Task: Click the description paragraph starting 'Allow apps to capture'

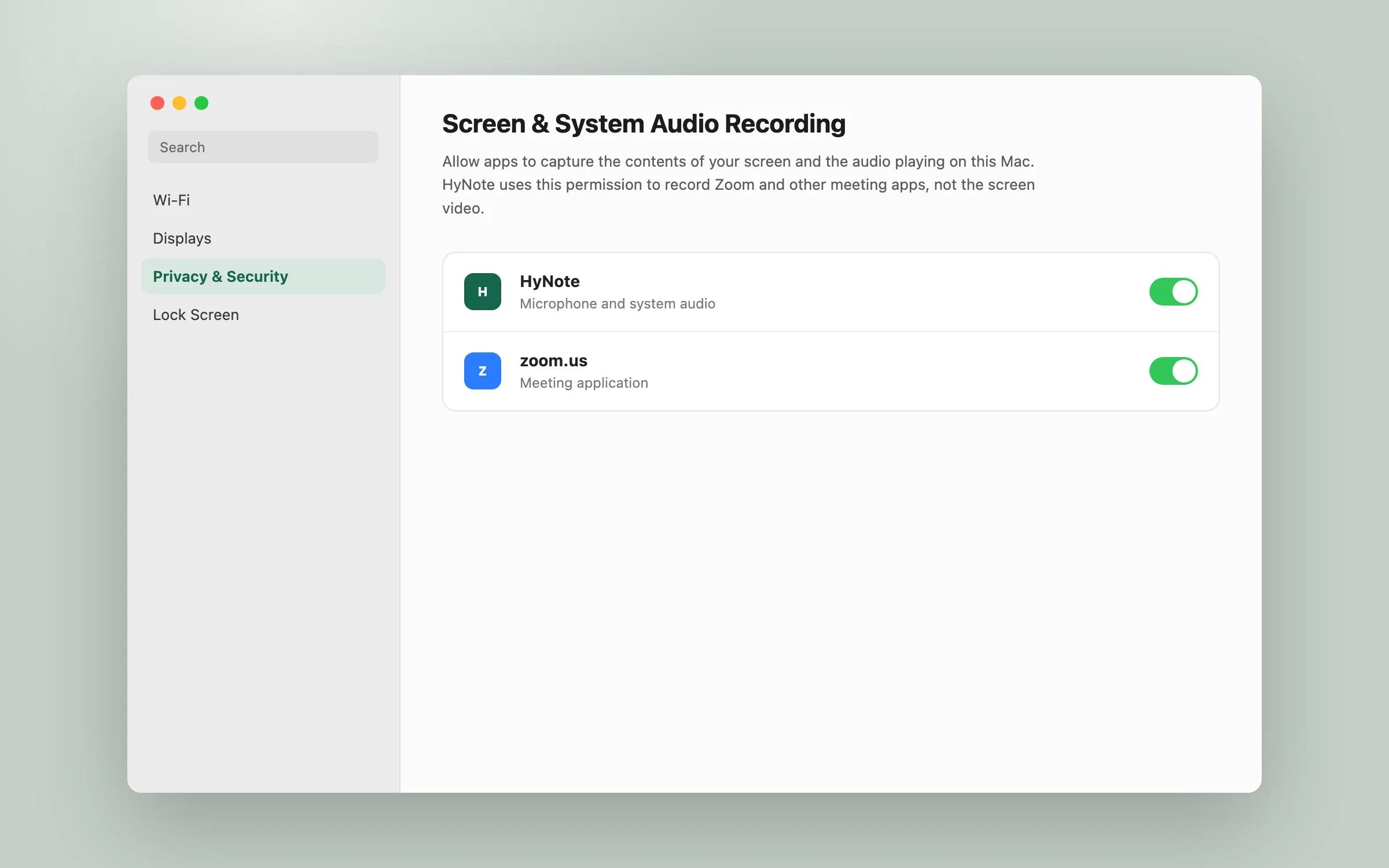Action: 738,185
